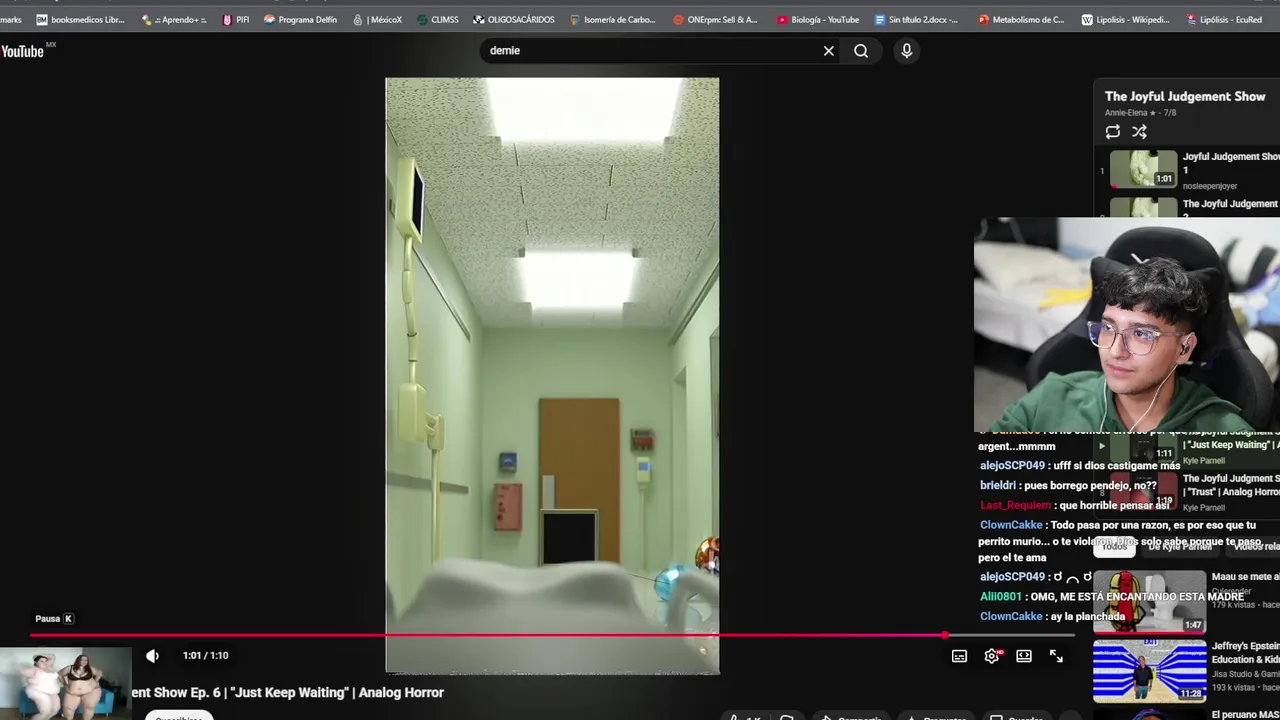Open the CLIMSS bookmark

[438, 19]
